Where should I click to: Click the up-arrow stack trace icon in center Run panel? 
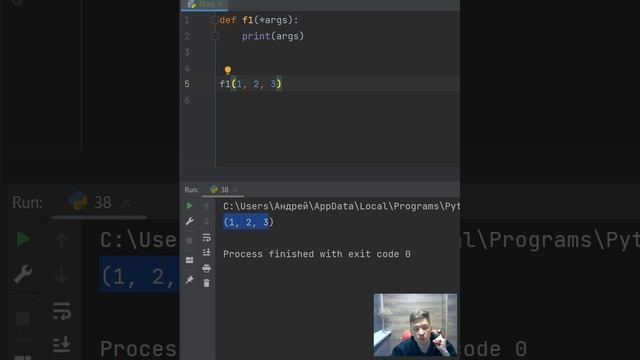pyautogui.click(x=207, y=206)
